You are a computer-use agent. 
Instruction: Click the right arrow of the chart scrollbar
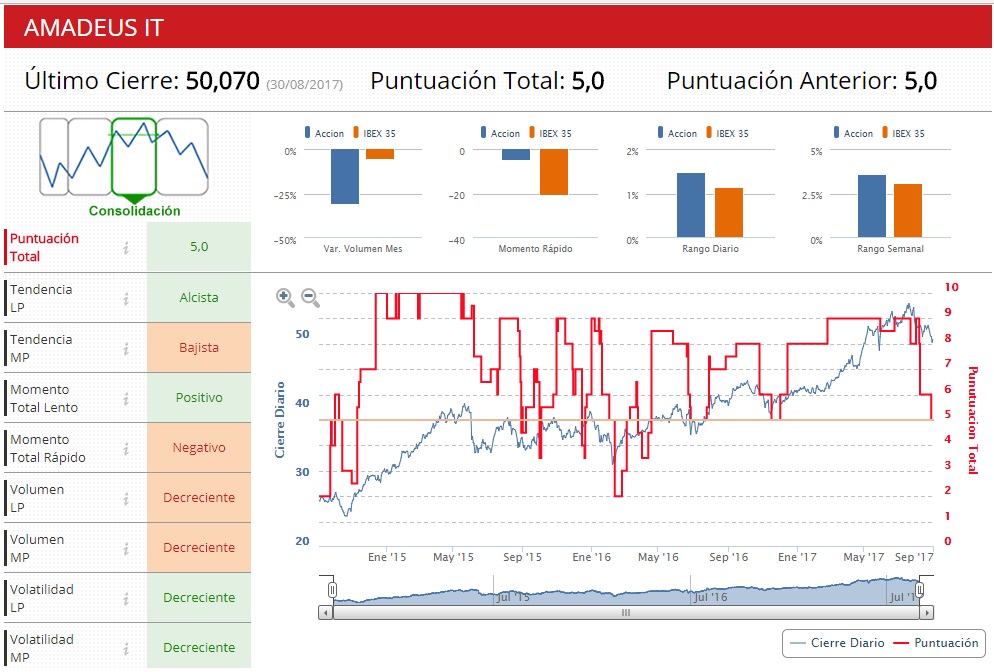click(x=927, y=612)
